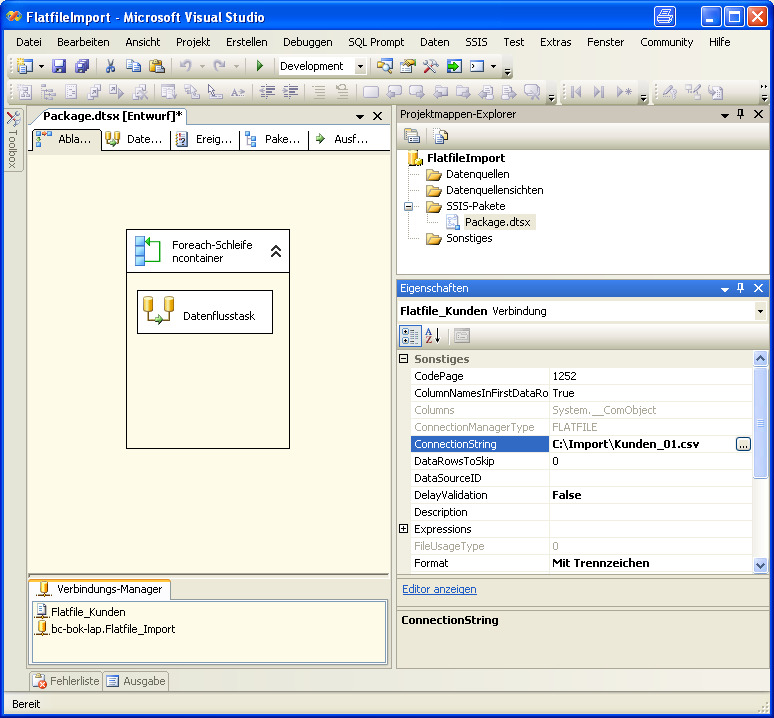This screenshot has height=718, width=774.
Task: Switch to the Datenfluss tab
Action: click(x=136, y=139)
